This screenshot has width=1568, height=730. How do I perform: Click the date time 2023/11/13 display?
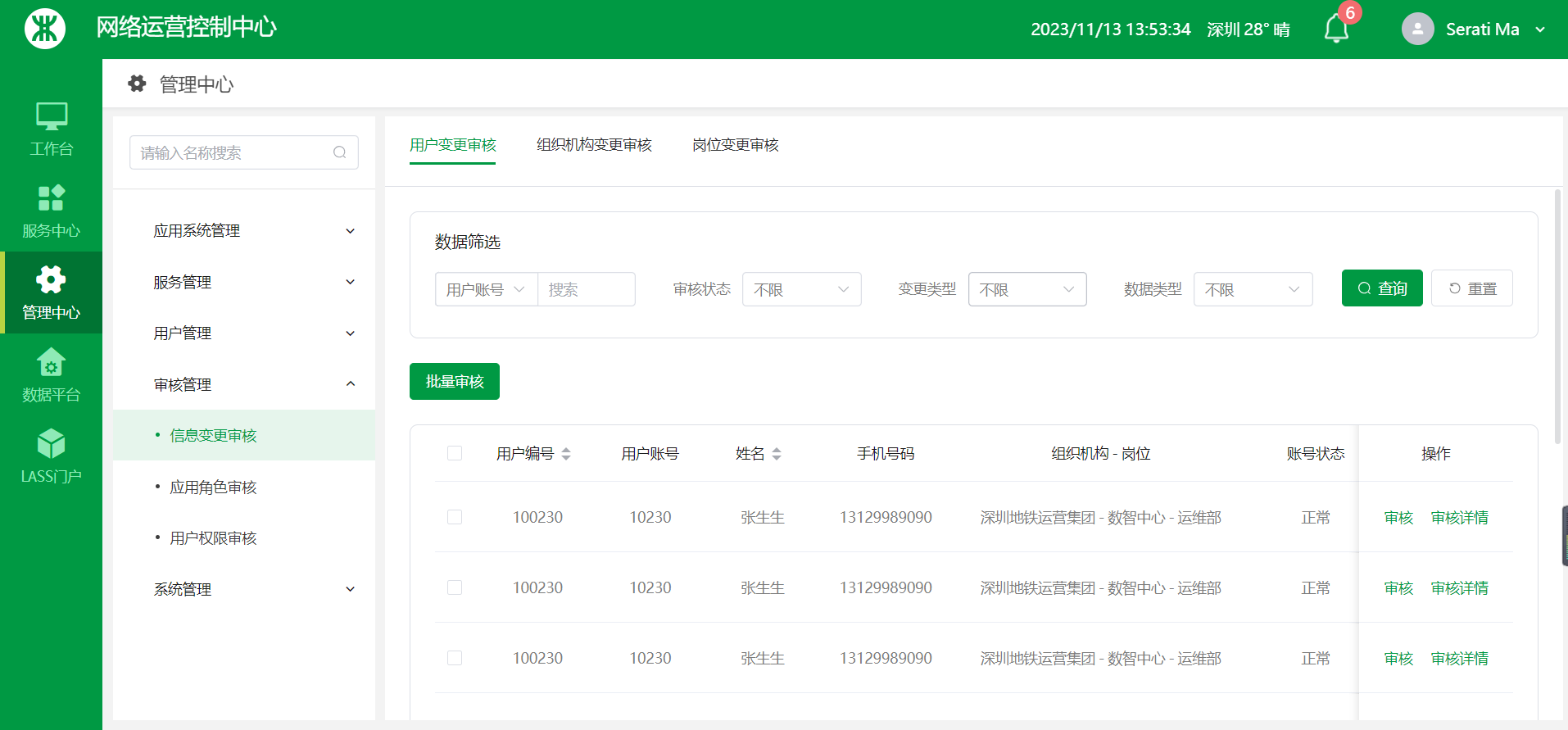pyautogui.click(x=1111, y=29)
